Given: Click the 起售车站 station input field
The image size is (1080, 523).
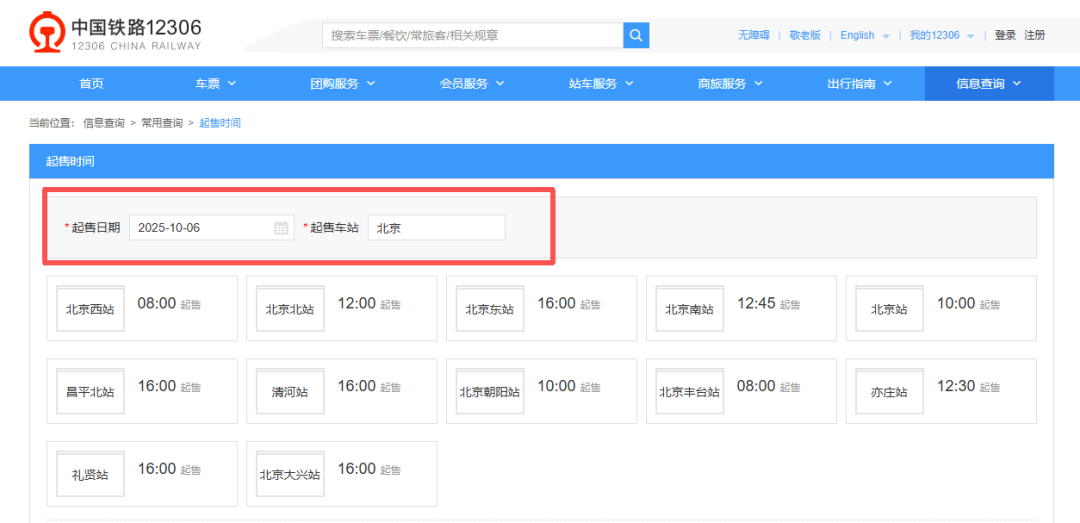Looking at the screenshot, I should click(436, 228).
